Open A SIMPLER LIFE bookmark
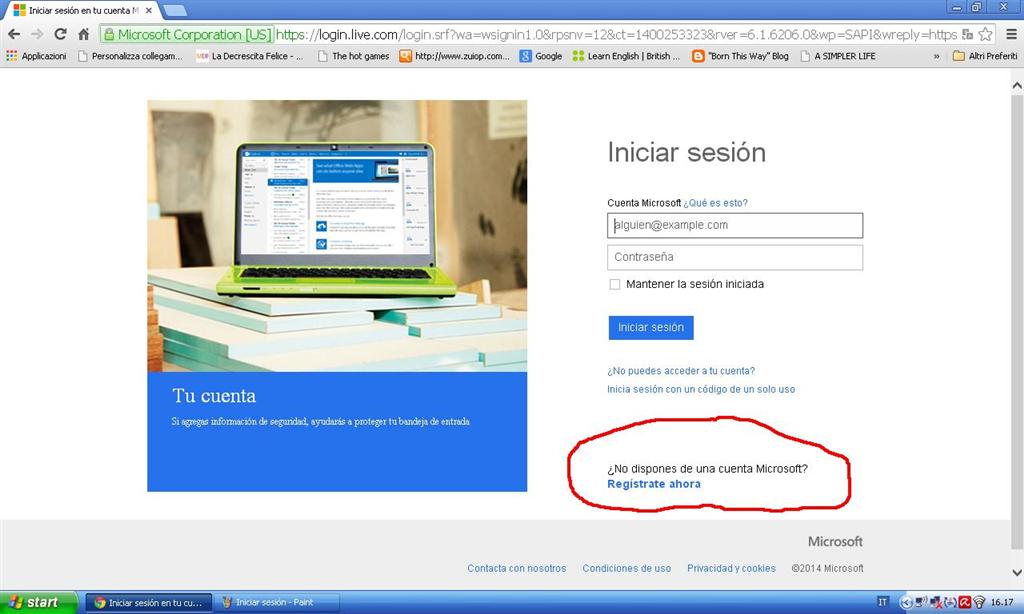 coord(839,56)
